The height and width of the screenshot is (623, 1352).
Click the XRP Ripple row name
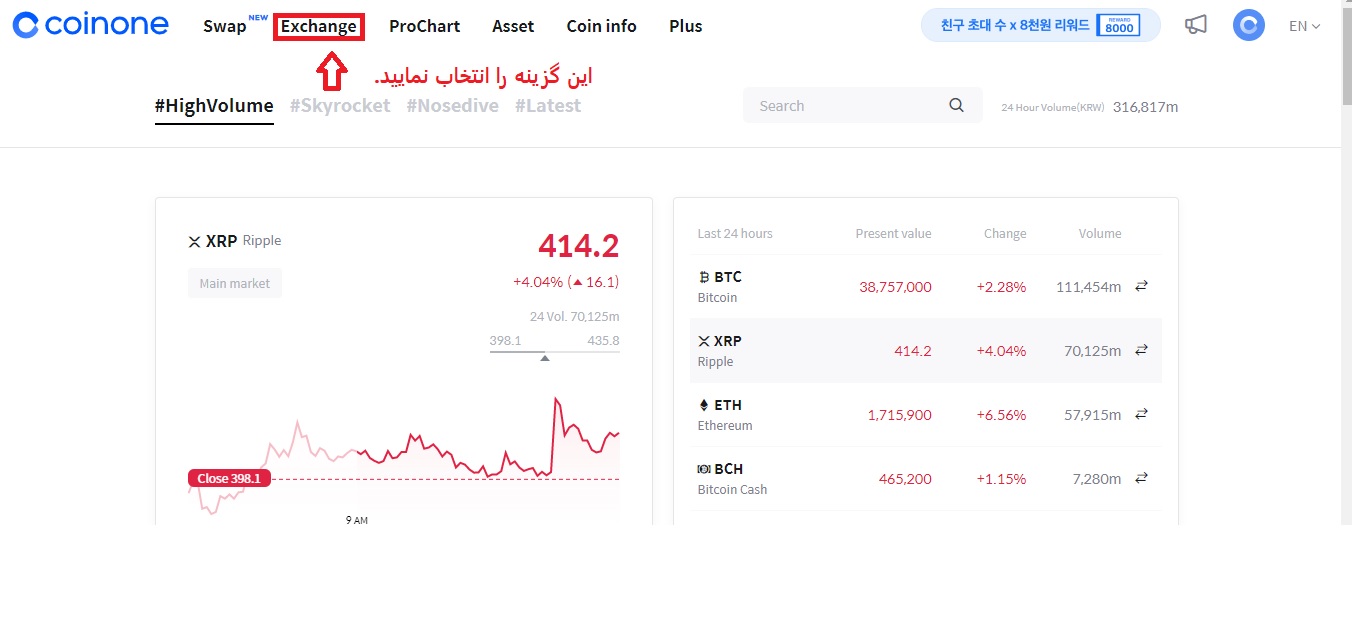(720, 350)
